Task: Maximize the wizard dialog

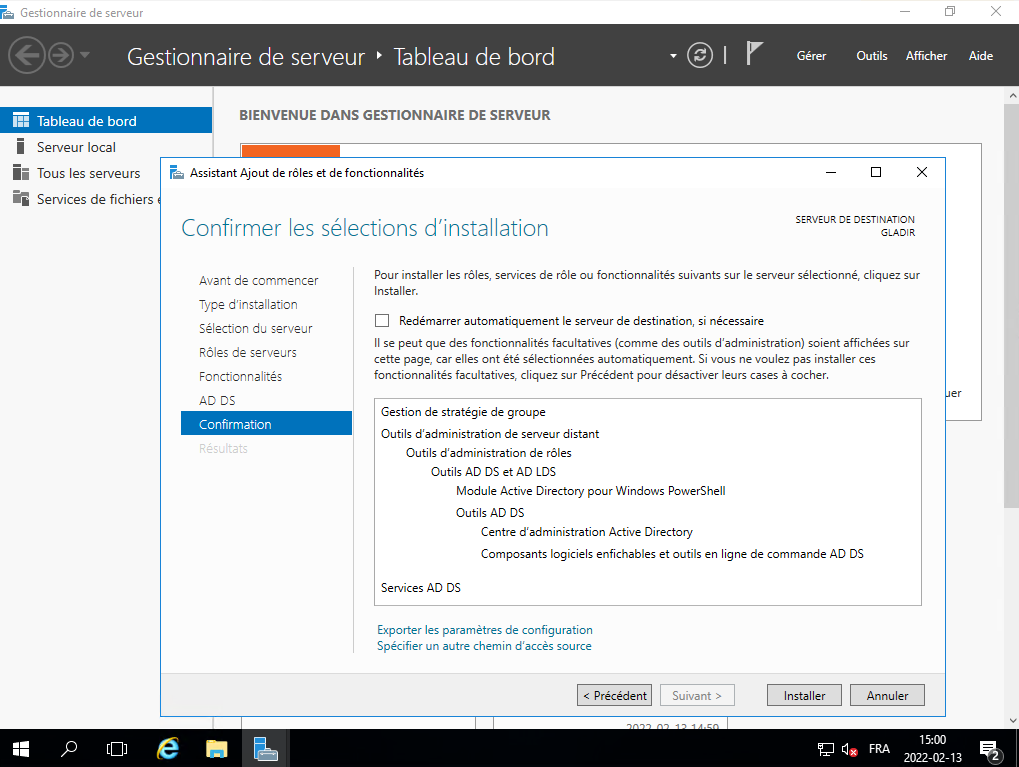Action: pos(876,172)
